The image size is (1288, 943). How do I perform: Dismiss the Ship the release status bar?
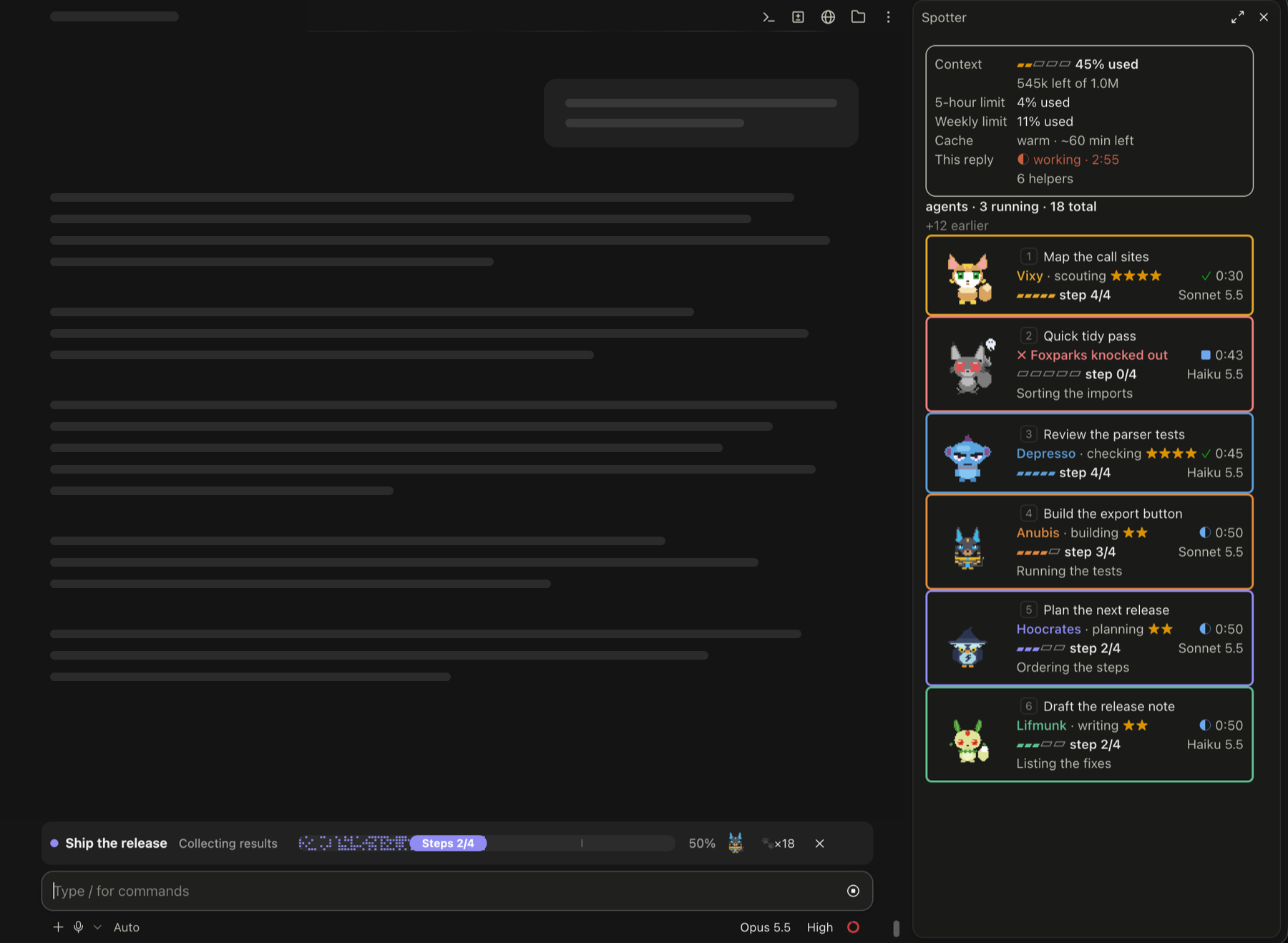pos(819,844)
